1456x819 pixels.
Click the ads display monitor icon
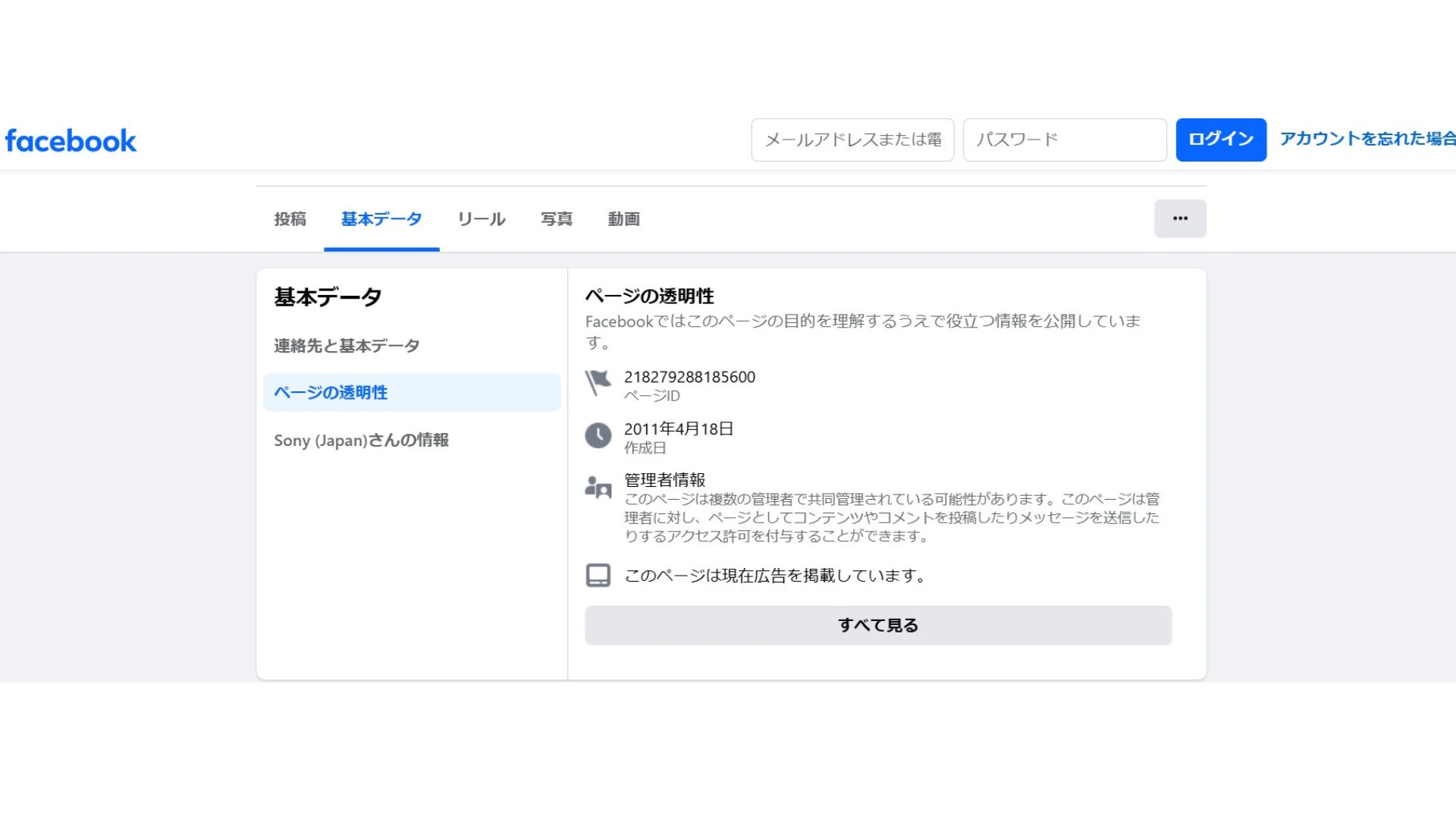[598, 575]
